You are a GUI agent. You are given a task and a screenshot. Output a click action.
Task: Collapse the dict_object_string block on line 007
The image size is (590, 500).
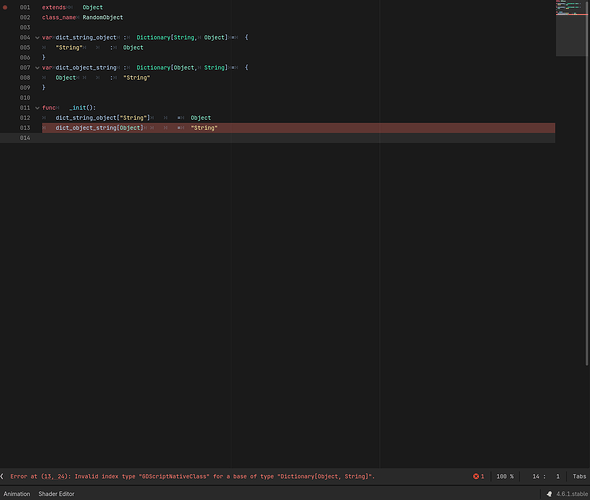(37, 68)
